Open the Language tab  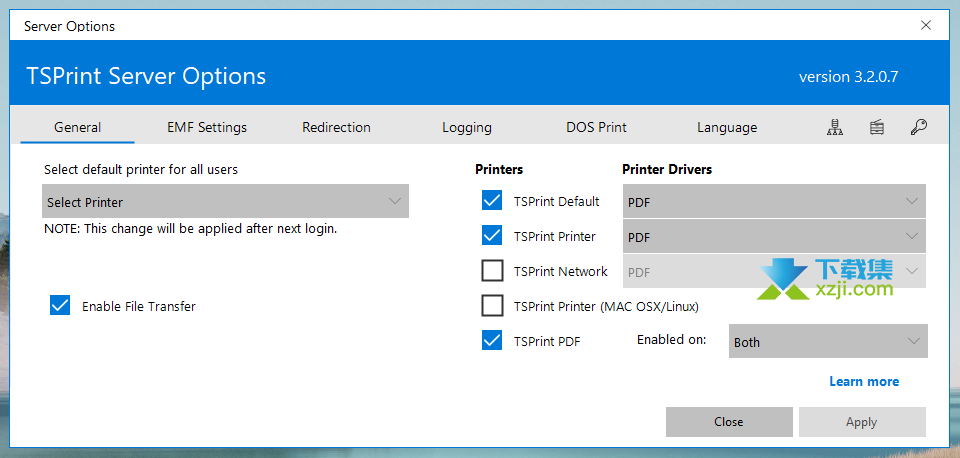pos(727,127)
